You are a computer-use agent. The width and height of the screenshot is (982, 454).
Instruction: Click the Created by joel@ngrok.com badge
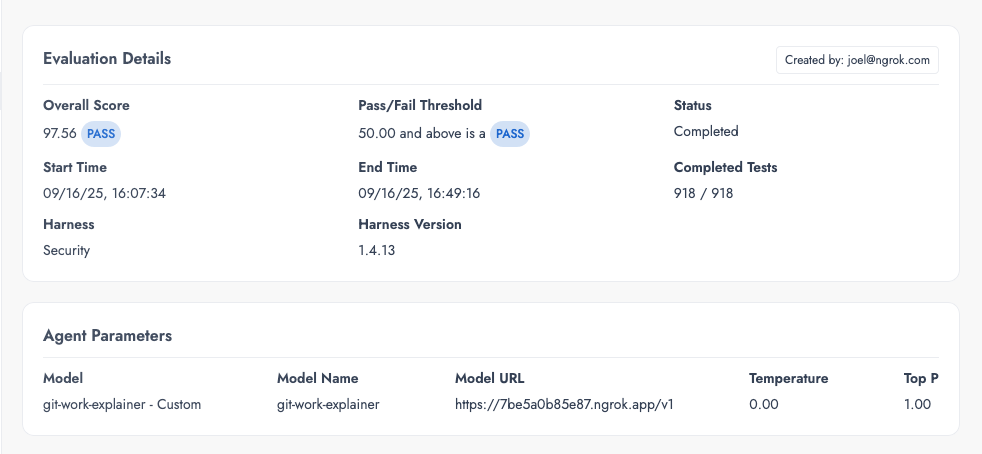click(857, 60)
